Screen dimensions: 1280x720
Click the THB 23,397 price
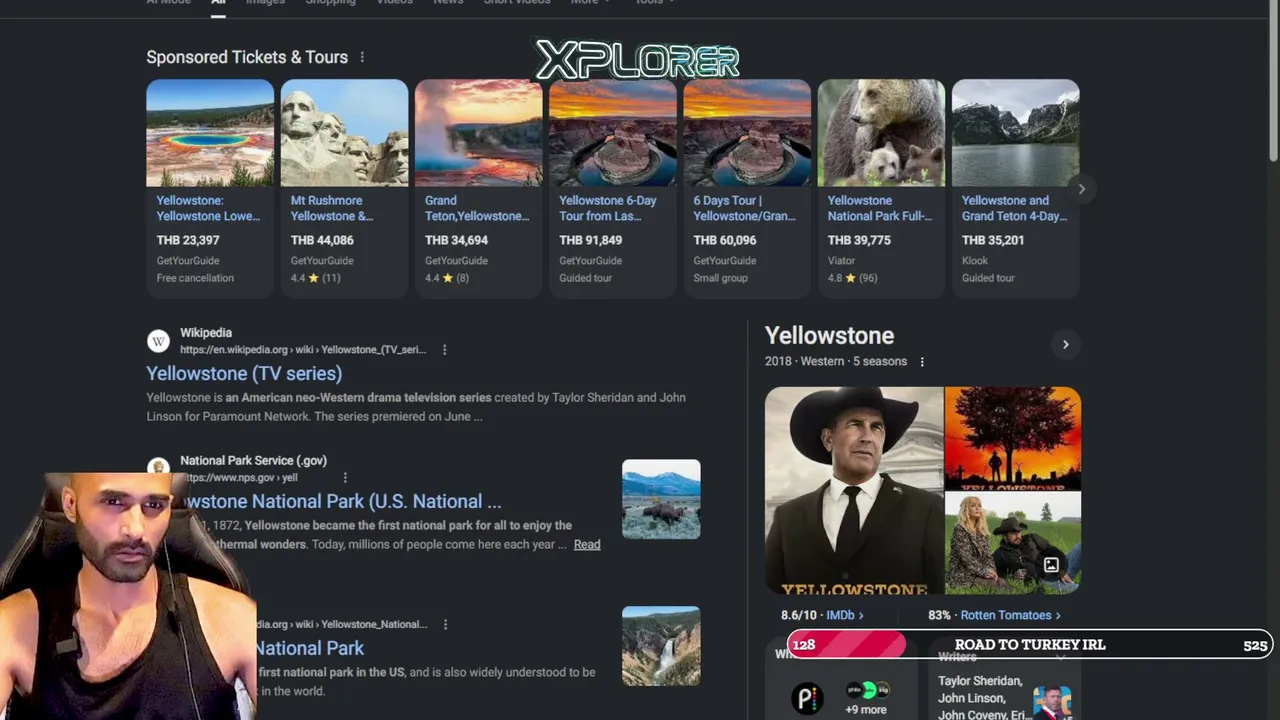(188, 240)
